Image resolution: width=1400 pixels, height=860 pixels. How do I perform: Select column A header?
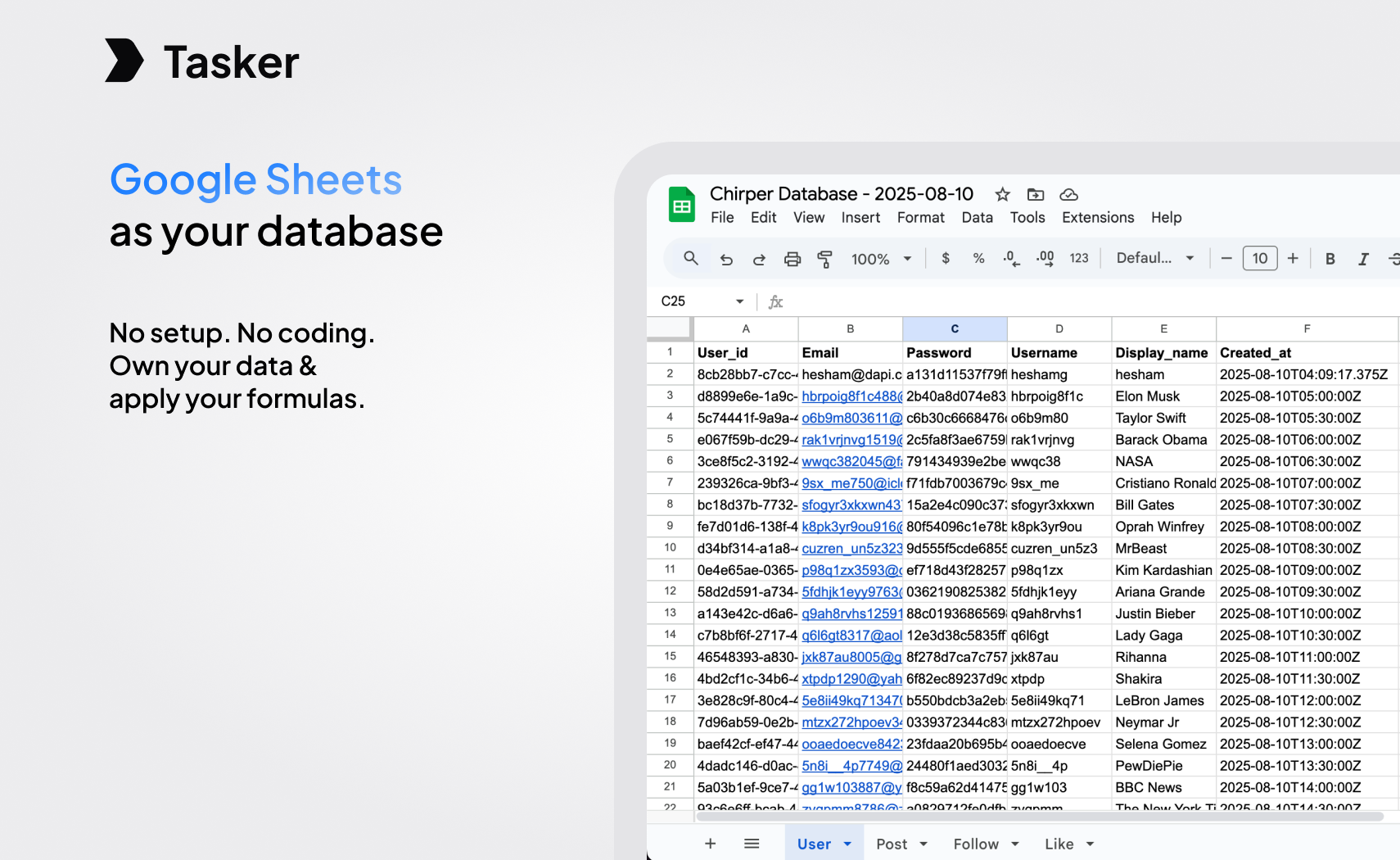coord(746,328)
